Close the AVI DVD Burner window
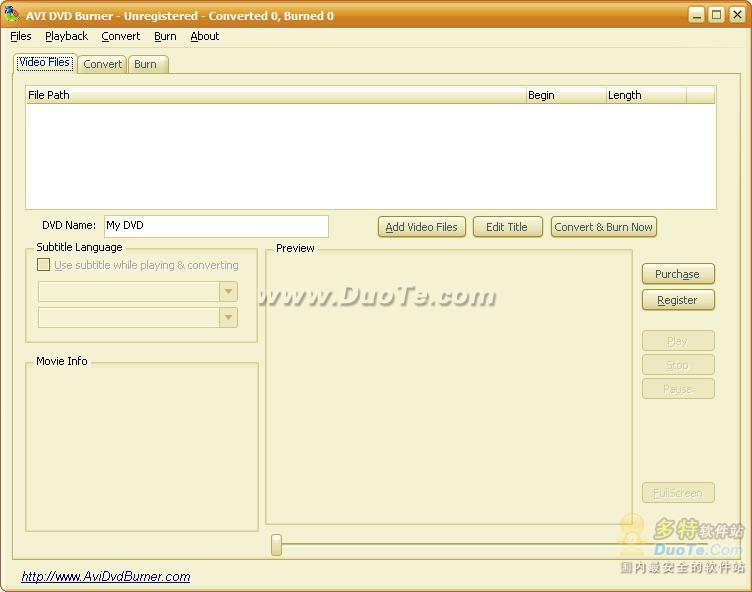752x592 pixels. (737, 15)
